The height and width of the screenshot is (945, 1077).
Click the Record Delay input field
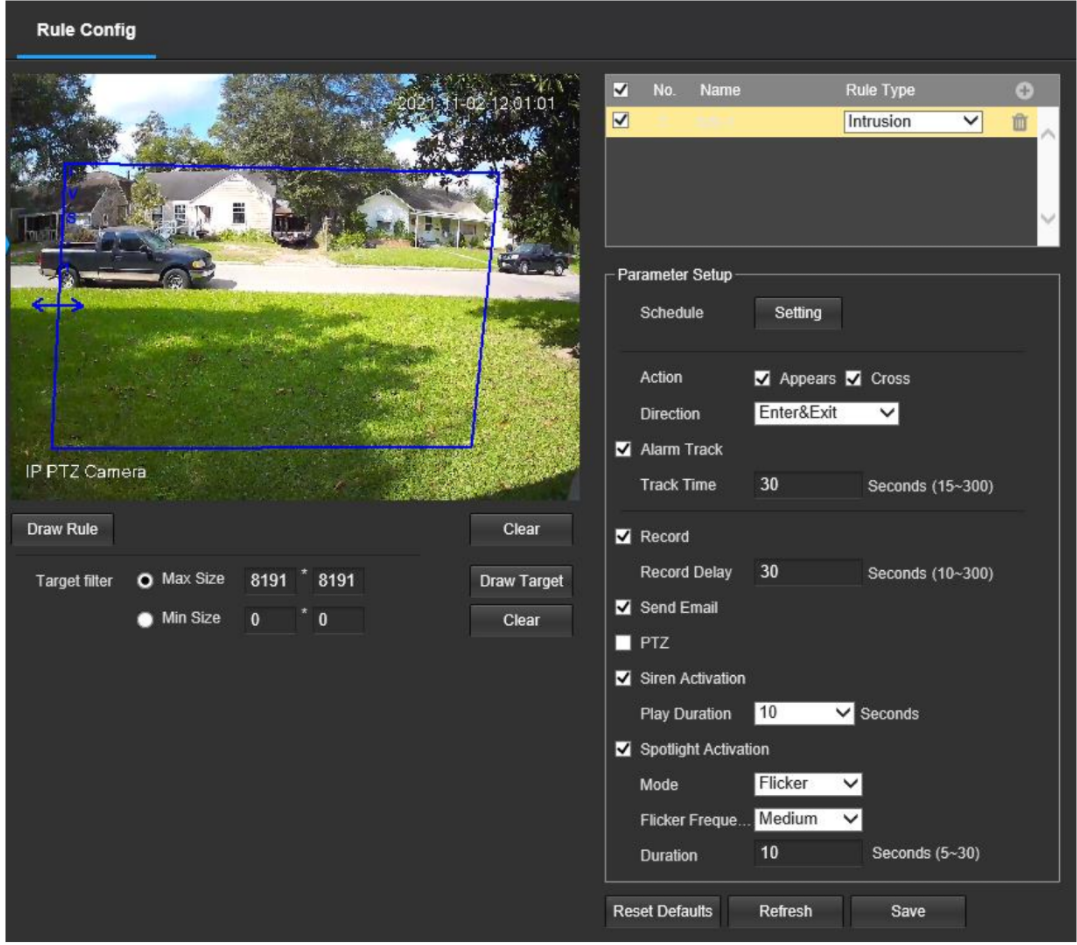pos(807,572)
